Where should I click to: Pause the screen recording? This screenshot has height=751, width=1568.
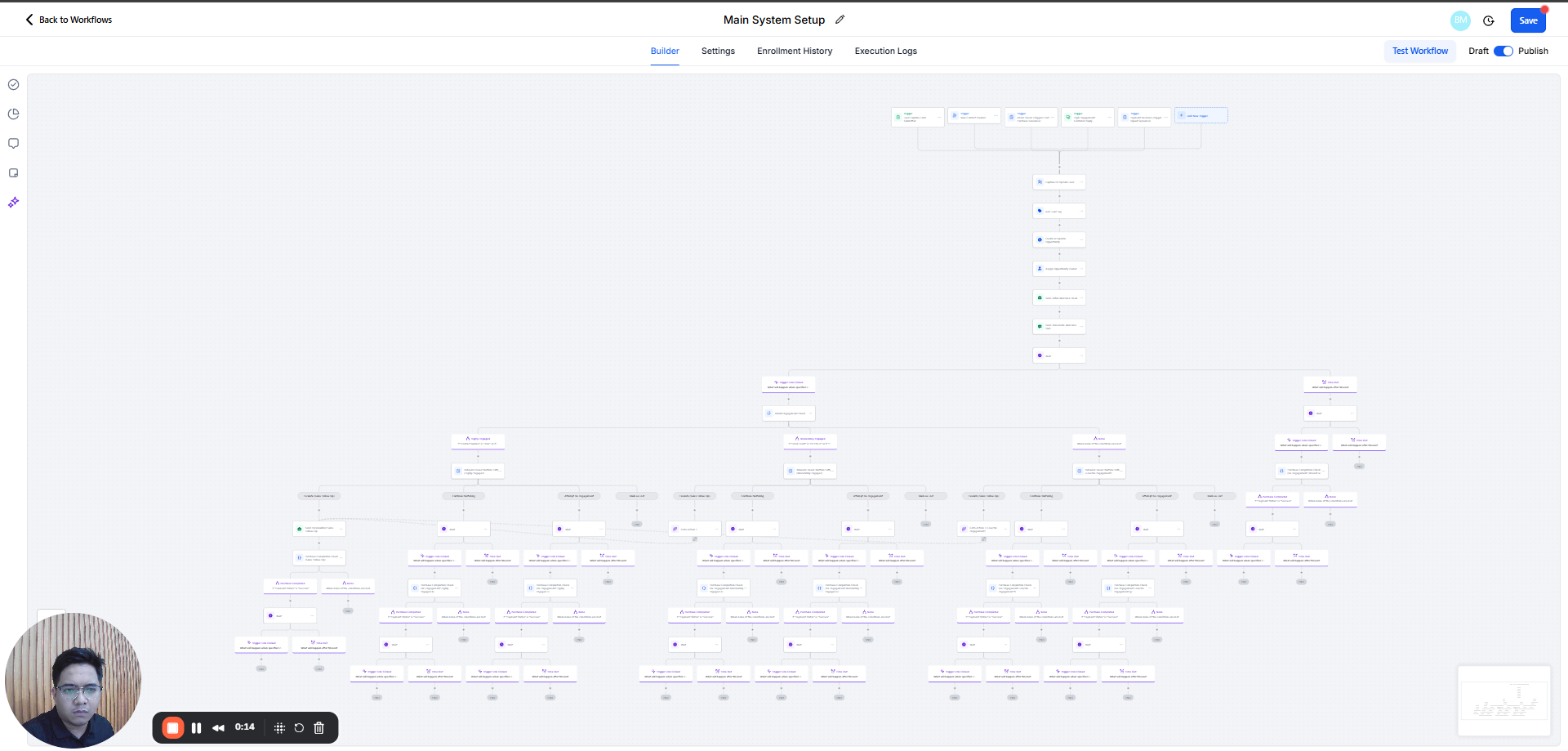click(196, 728)
